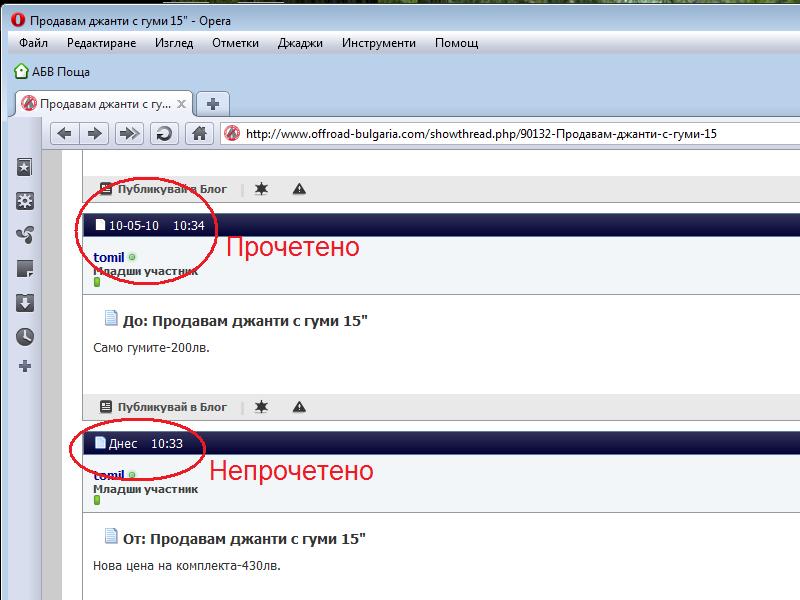Open the Джаджи menu
The image size is (800, 600).
300,43
